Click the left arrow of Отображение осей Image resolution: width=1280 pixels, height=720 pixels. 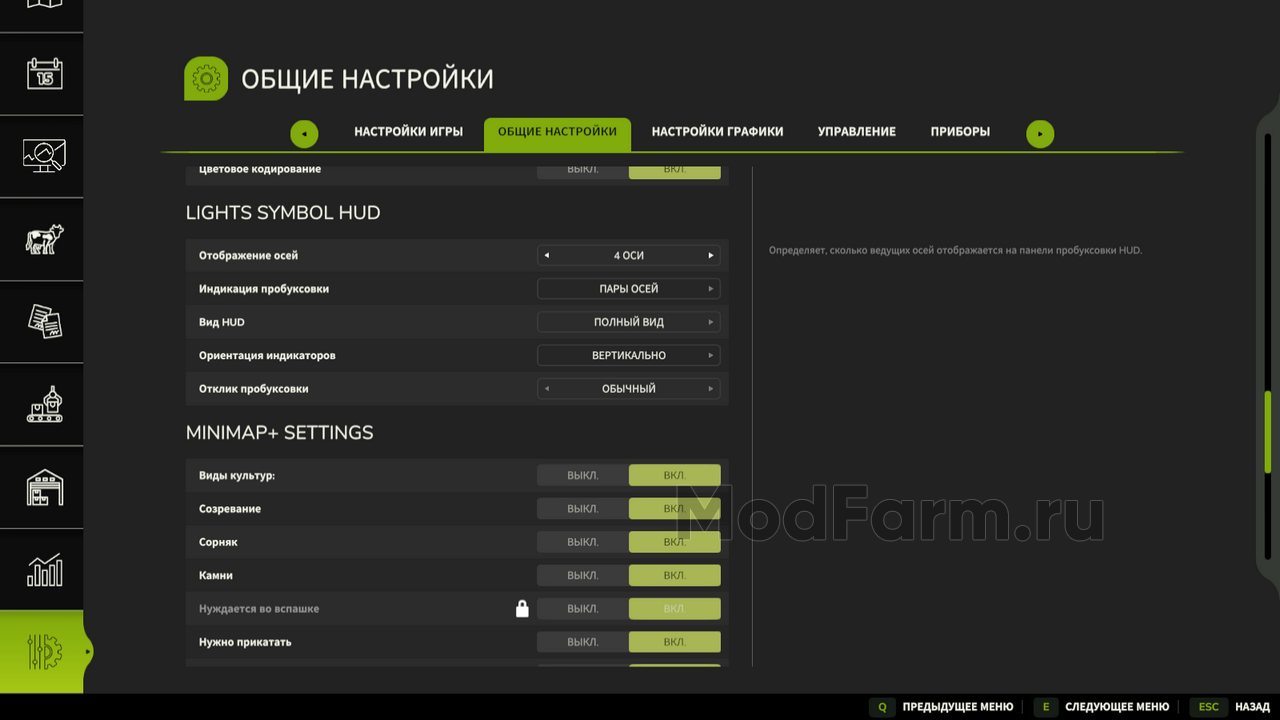[546, 256]
